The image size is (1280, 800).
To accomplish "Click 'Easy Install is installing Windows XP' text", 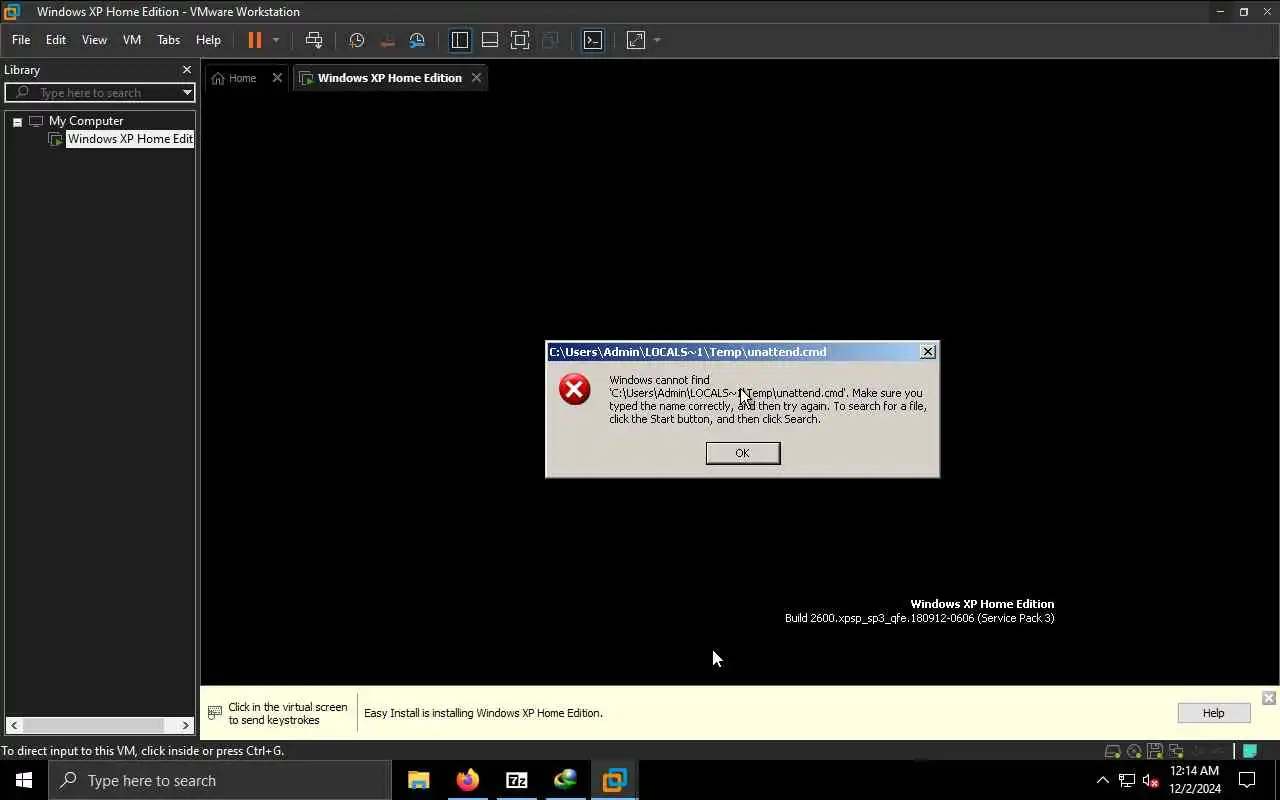I will click(483, 713).
